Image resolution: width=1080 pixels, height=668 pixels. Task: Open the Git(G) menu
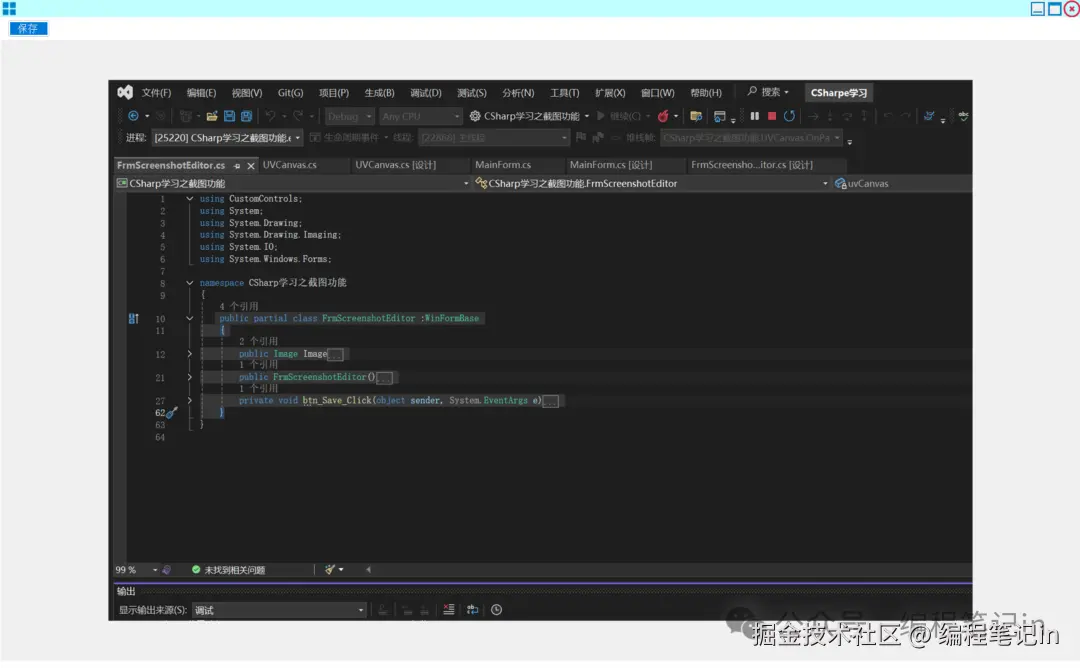pos(290,93)
